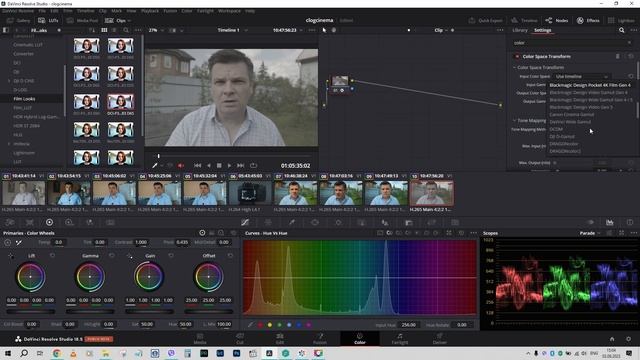Open the Gallery panel

[18, 20]
